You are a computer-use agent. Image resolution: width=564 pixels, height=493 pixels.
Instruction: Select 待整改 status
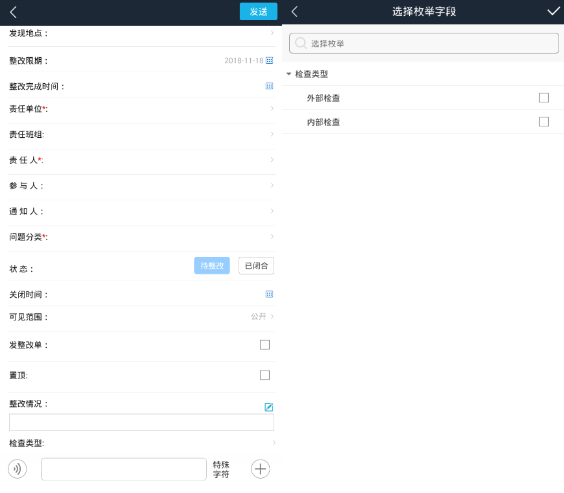[212, 266]
